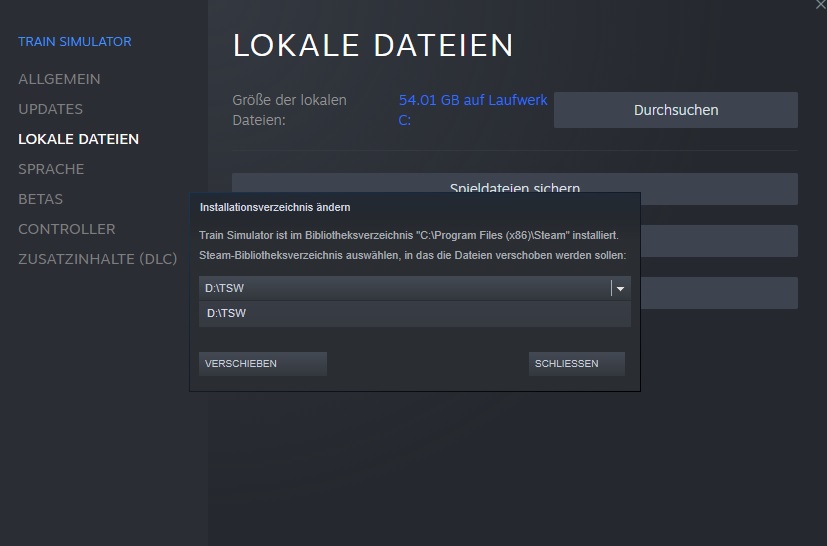
Task: Open the SPRACHE section
Action: pos(51,169)
